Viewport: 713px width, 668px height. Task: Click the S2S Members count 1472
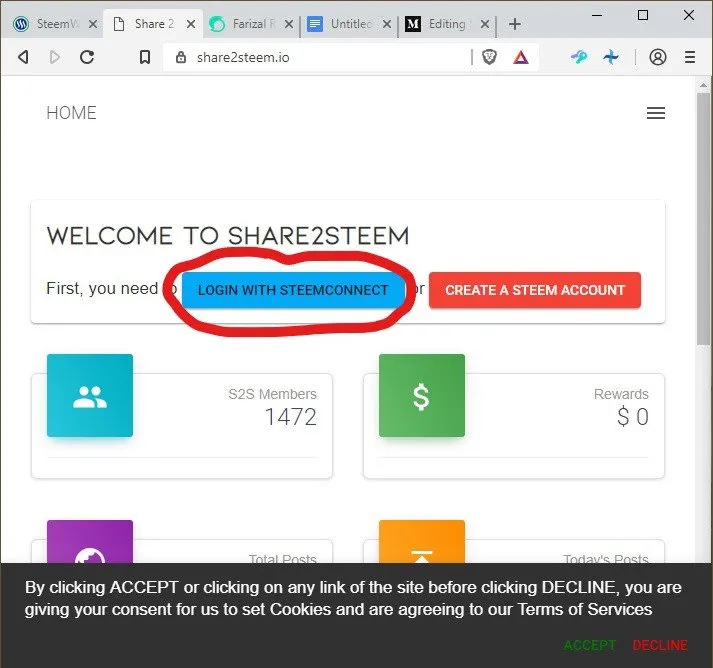tap(291, 417)
